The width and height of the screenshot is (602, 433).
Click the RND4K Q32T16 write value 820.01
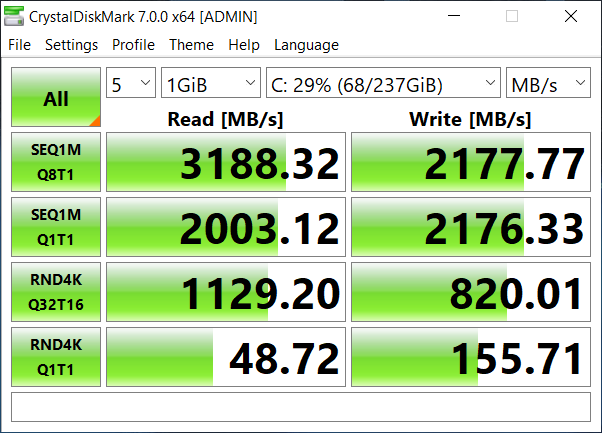coord(471,292)
